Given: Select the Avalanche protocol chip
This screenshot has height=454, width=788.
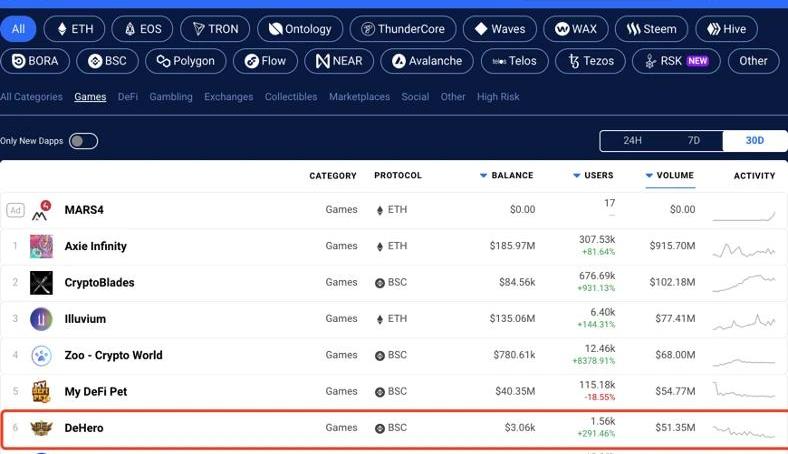Looking at the screenshot, I should point(427,61).
